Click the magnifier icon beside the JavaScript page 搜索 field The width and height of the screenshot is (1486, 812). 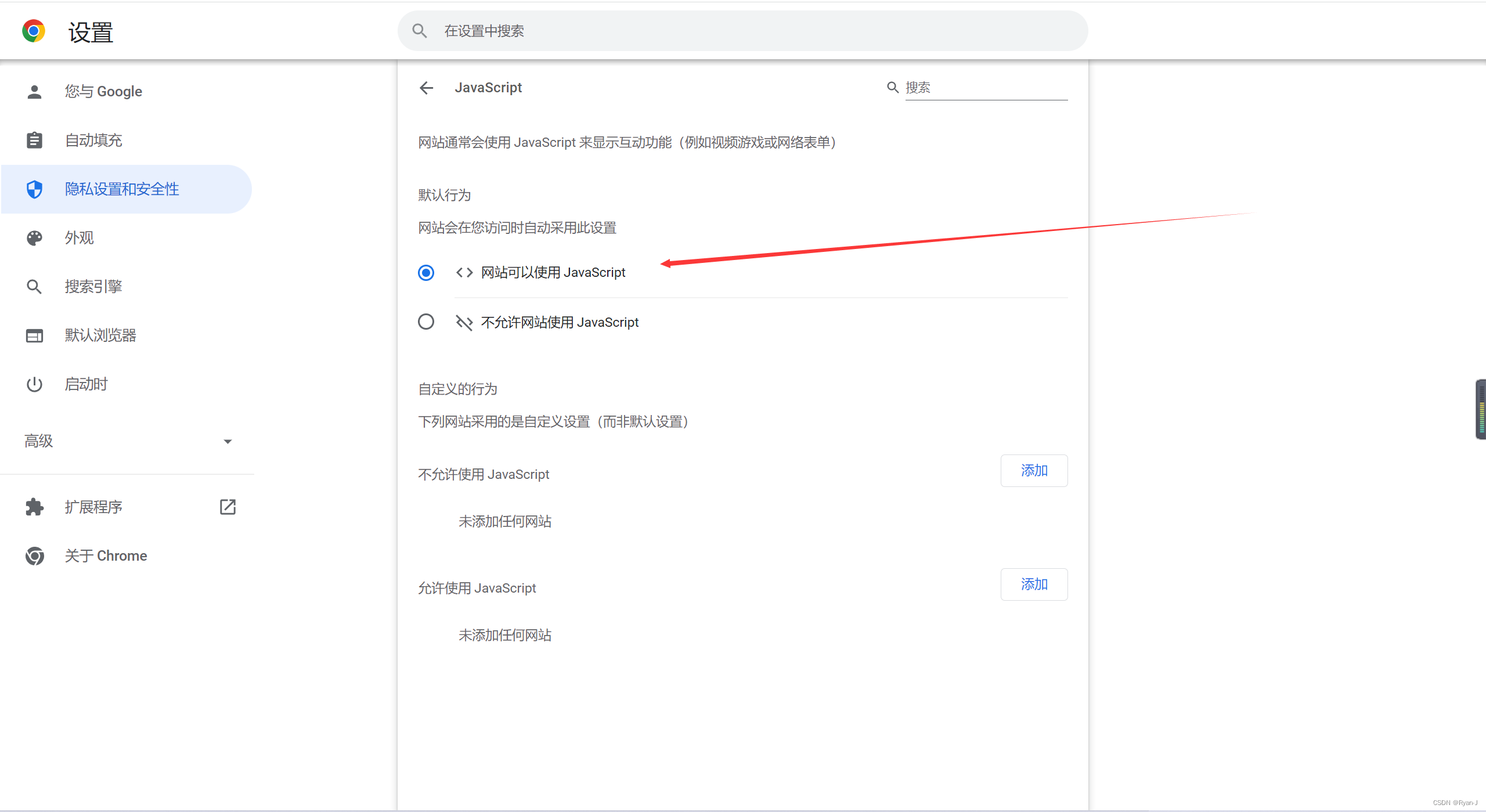click(893, 88)
